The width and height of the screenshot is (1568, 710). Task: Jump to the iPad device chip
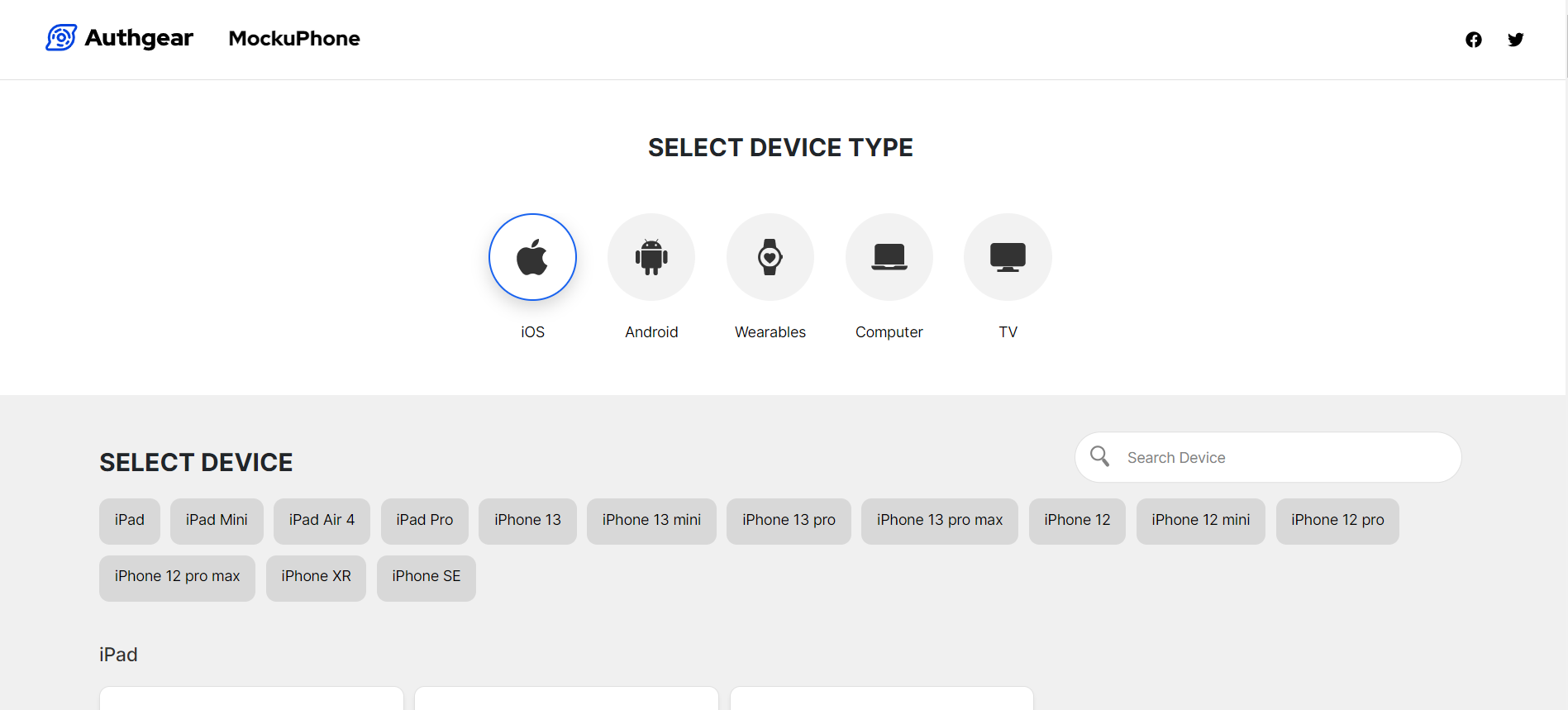click(130, 521)
